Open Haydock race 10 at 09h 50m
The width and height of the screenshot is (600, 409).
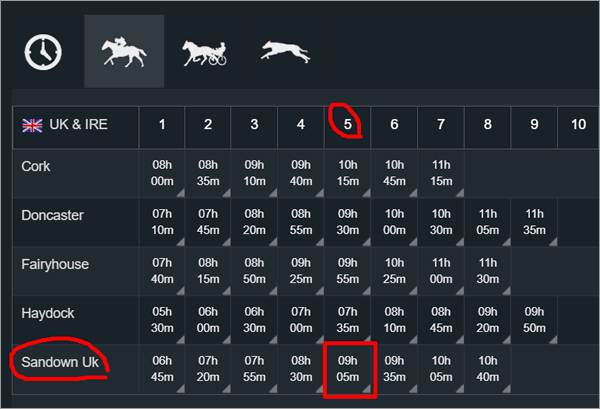[534, 321]
